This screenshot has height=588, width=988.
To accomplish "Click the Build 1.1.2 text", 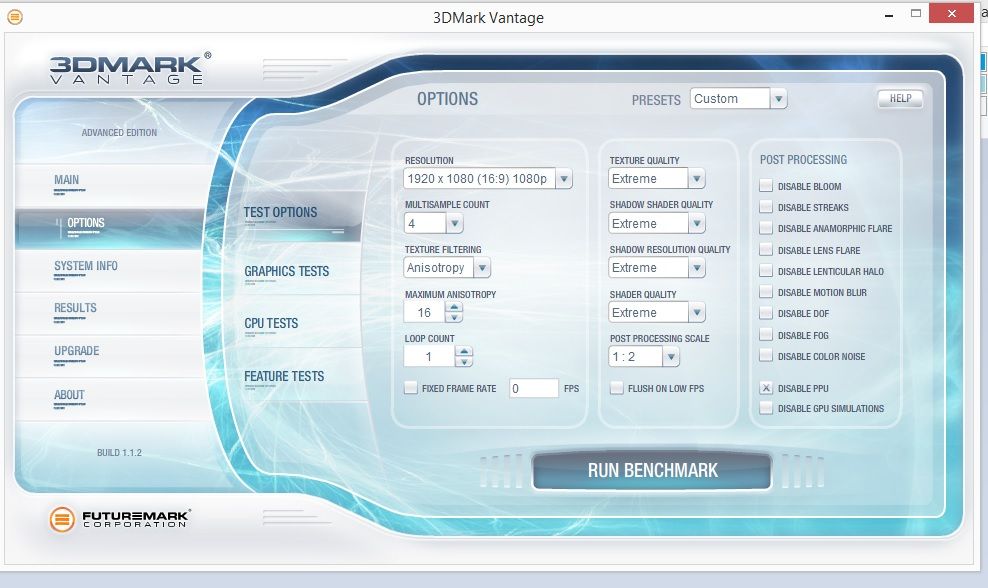I will pyautogui.click(x=119, y=453).
